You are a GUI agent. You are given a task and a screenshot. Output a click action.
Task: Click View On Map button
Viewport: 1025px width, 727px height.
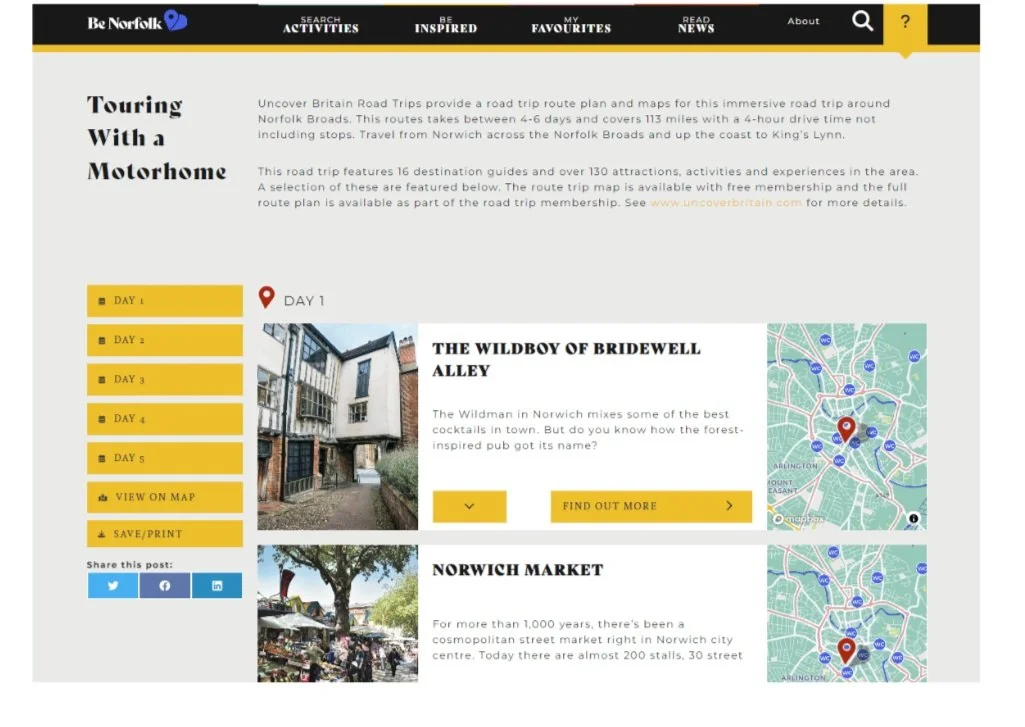165,497
